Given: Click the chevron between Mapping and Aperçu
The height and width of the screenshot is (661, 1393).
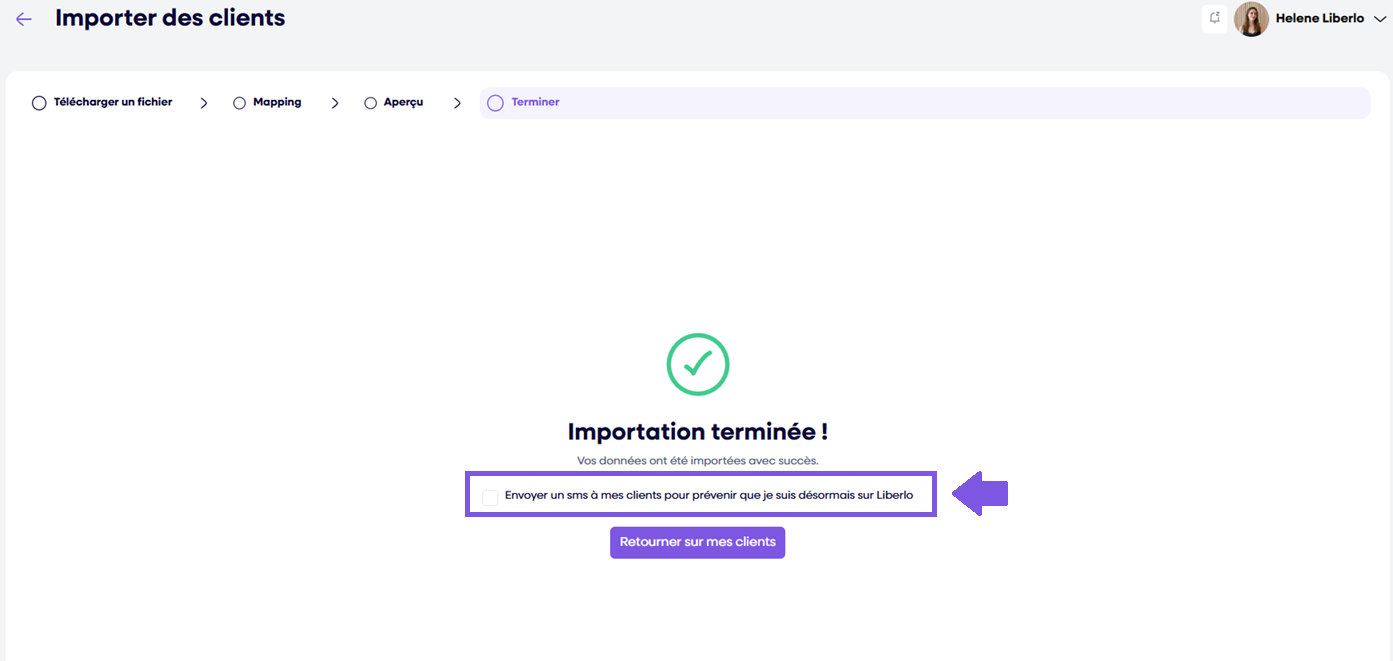Looking at the screenshot, I should (335, 102).
